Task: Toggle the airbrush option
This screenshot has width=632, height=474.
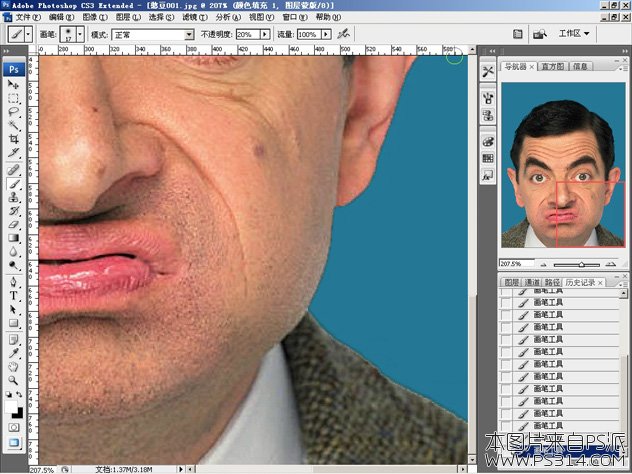Action: 344,34
